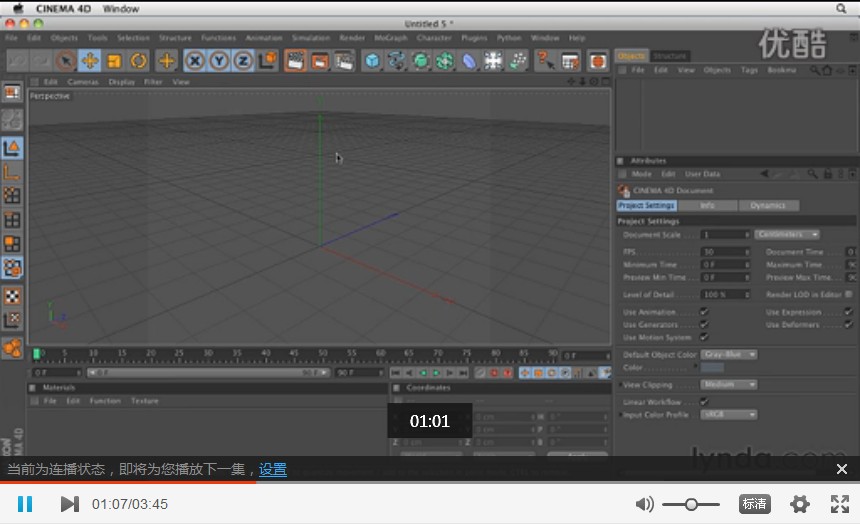Toggle Use Deformers checkbox

coord(848,324)
